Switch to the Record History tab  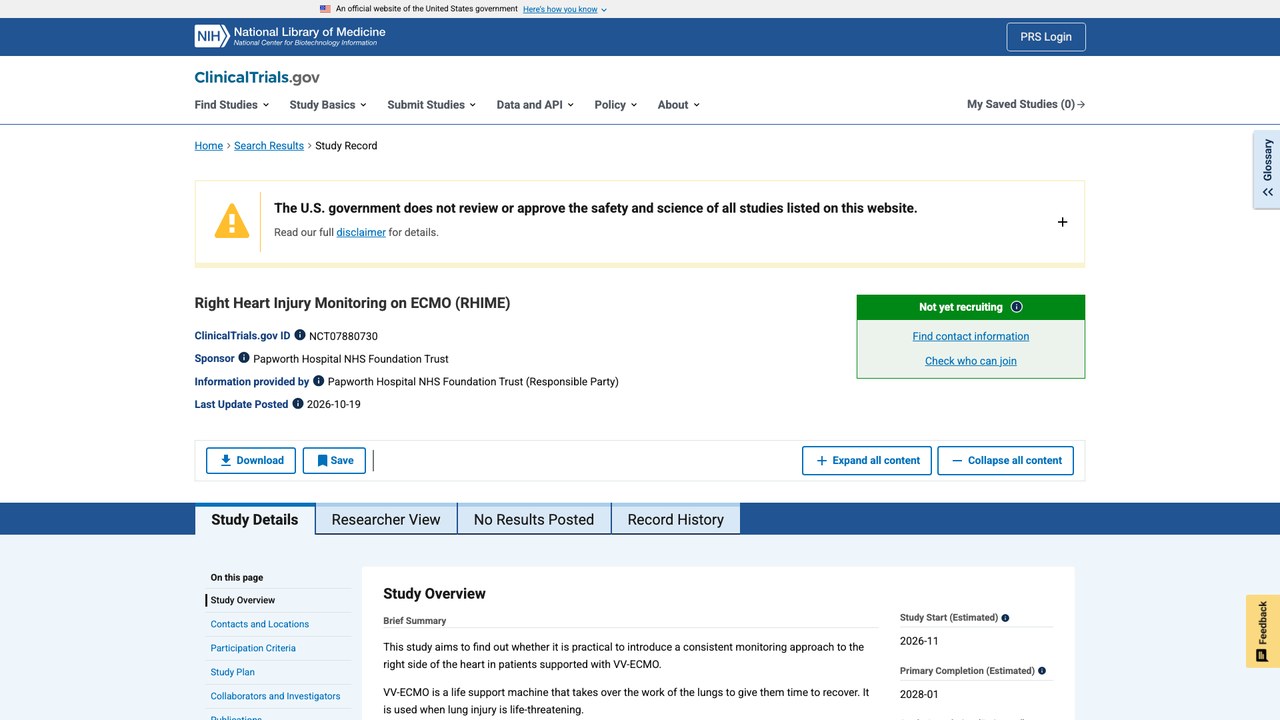[x=675, y=519]
